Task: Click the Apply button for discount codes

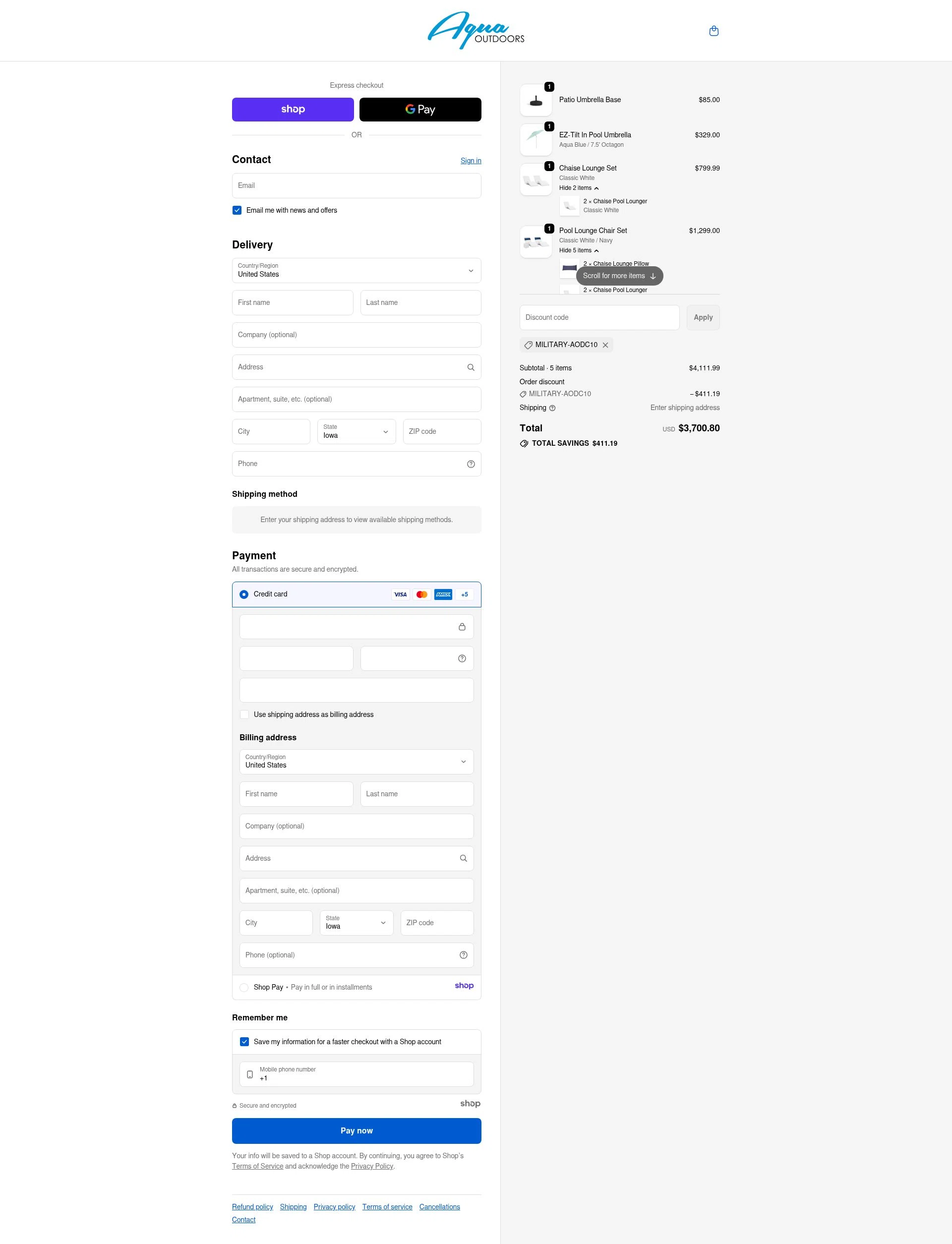Action: (703, 317)
